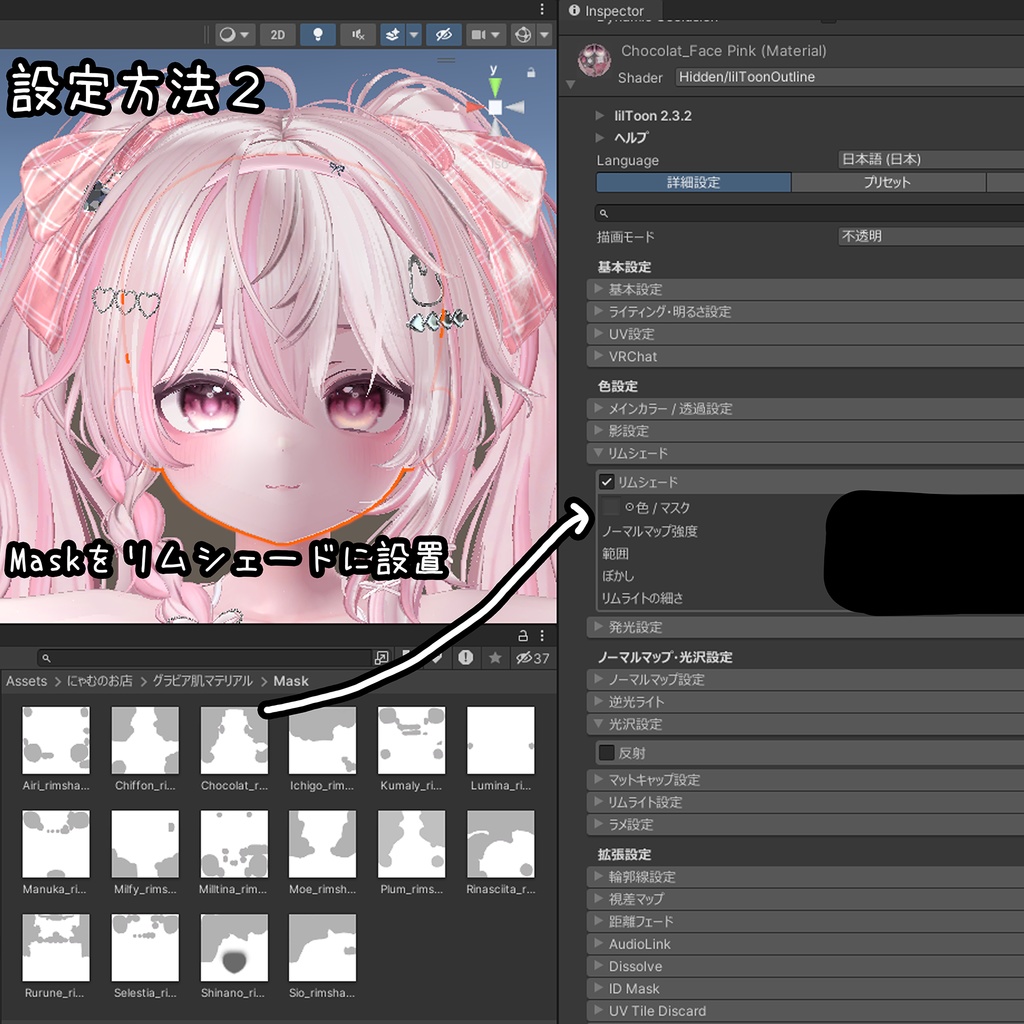Open the Shader dropdown showing Hidden/lilToonOutline
Image resolution: width=1024 pixels, height=1024 pixels.
(x=848, y=77)
